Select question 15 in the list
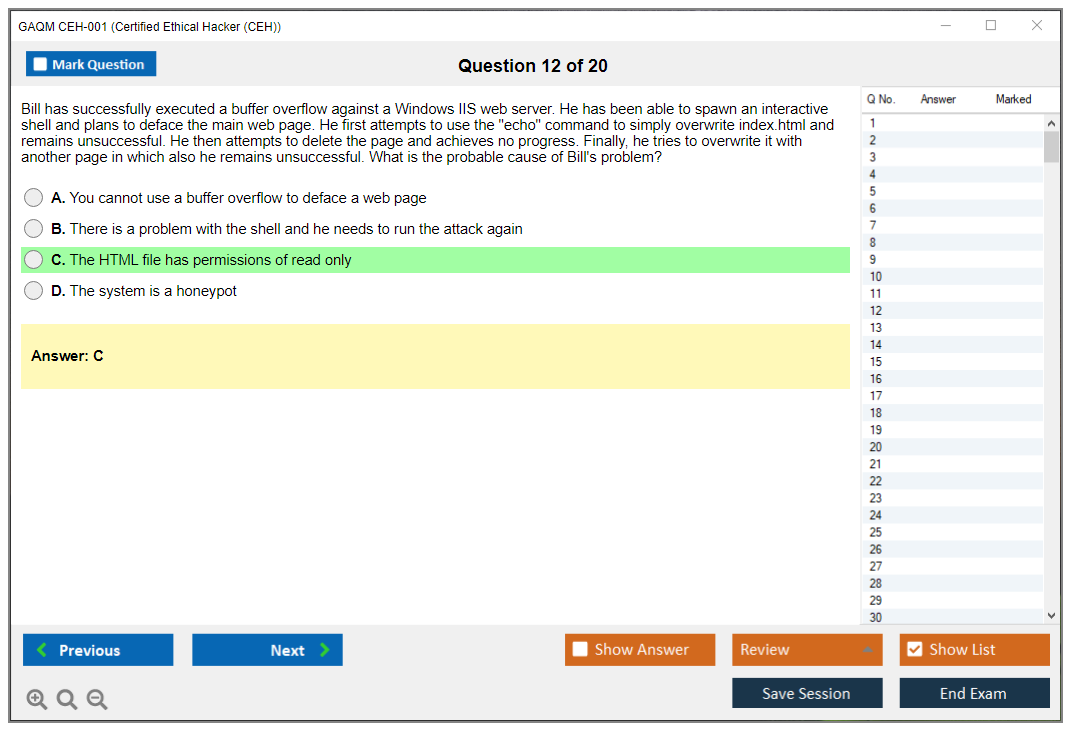 click(876, 362)
